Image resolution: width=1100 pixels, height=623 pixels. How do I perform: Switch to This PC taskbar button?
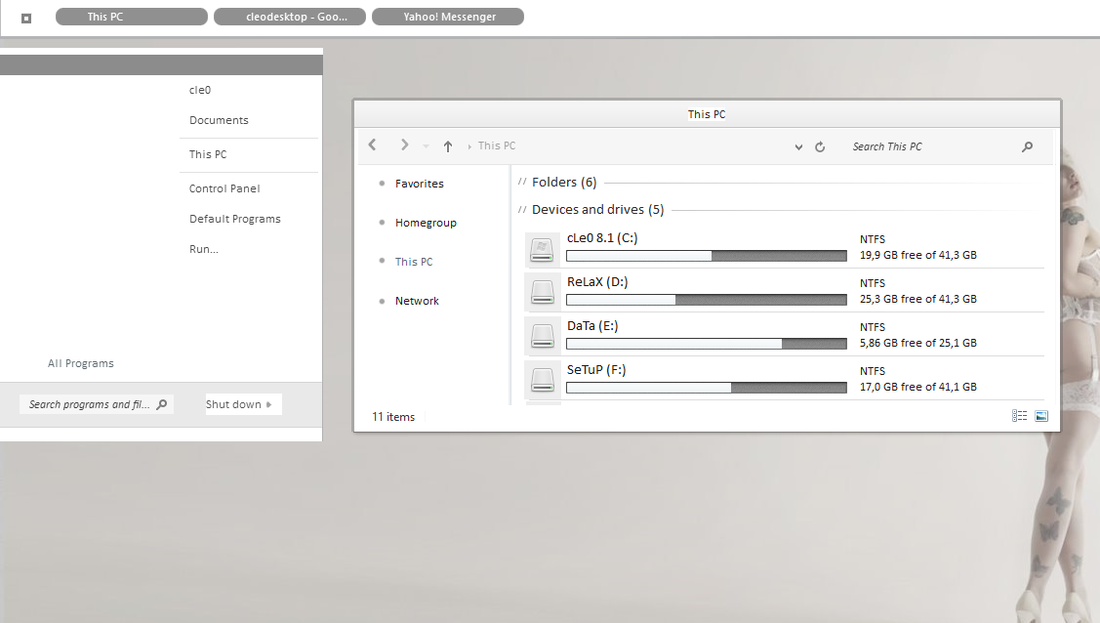coord(131,16)
